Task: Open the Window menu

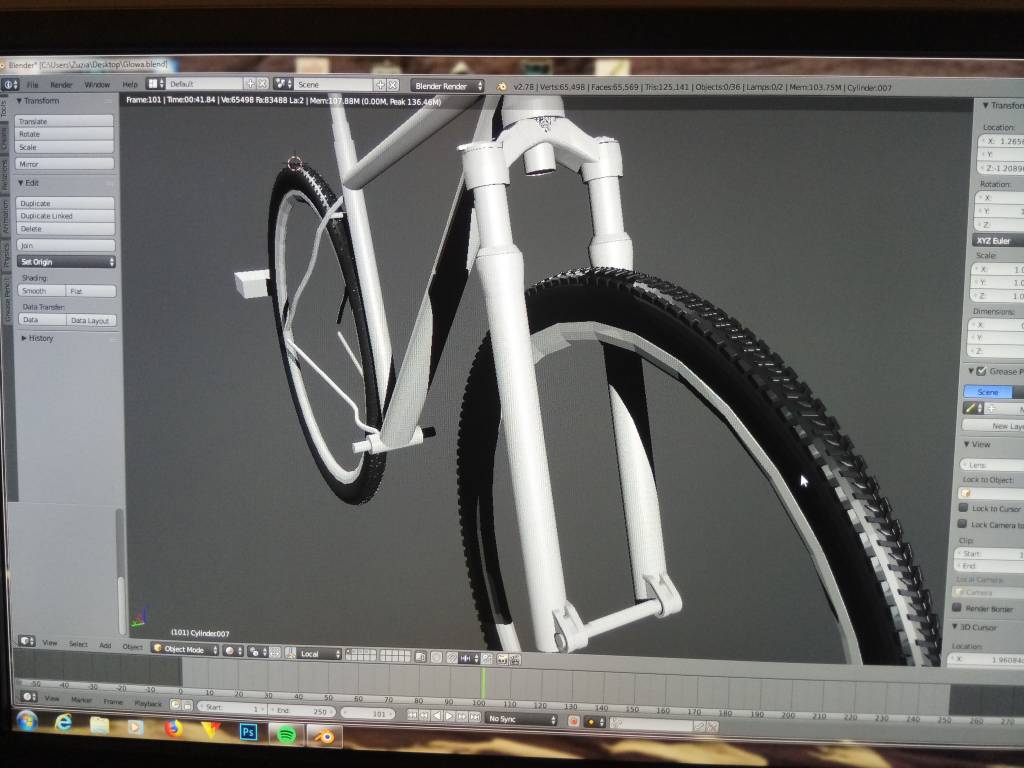Action: [97, 85]
